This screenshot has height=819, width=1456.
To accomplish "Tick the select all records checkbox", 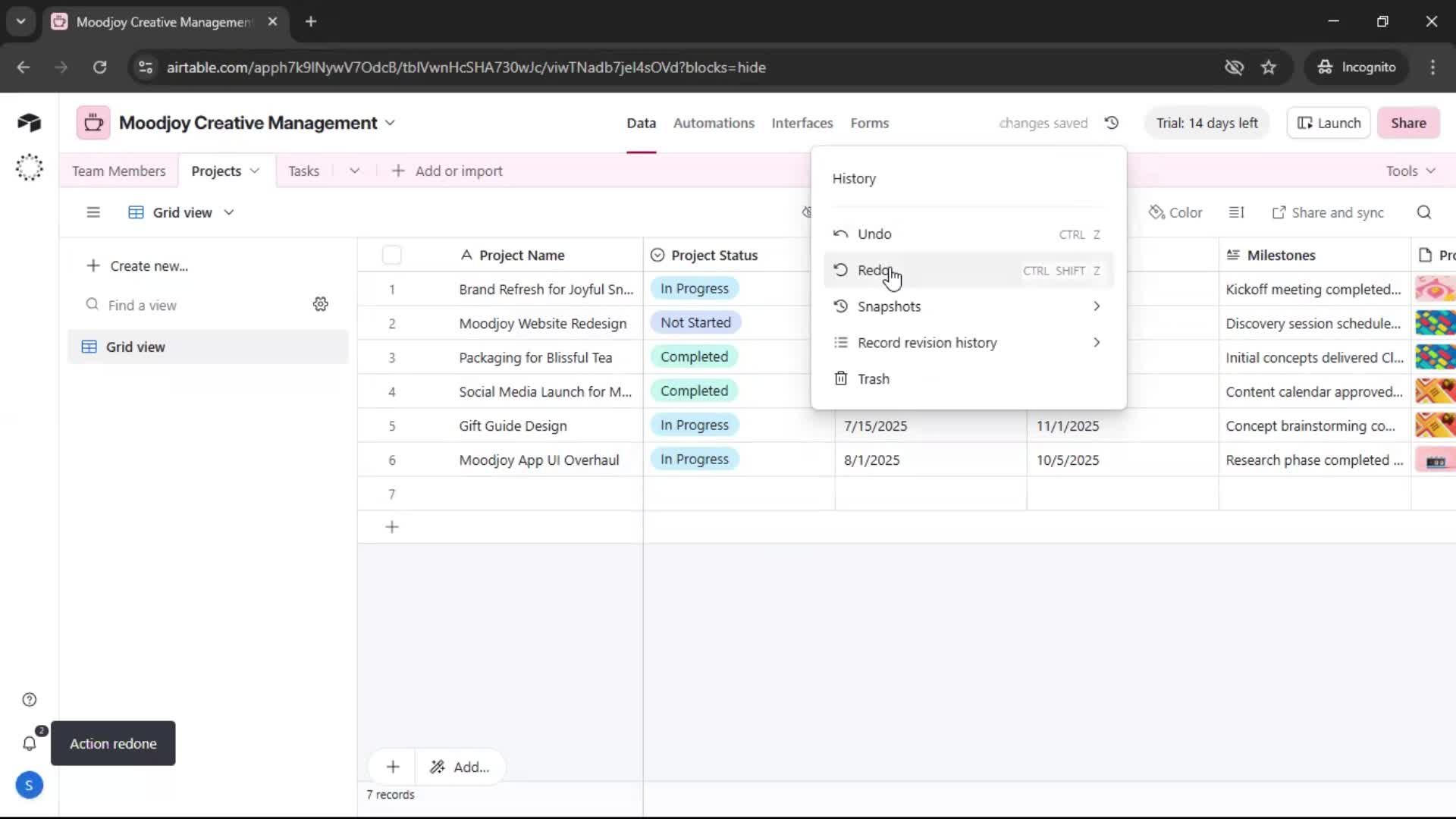I will click(x=392, y=255).
